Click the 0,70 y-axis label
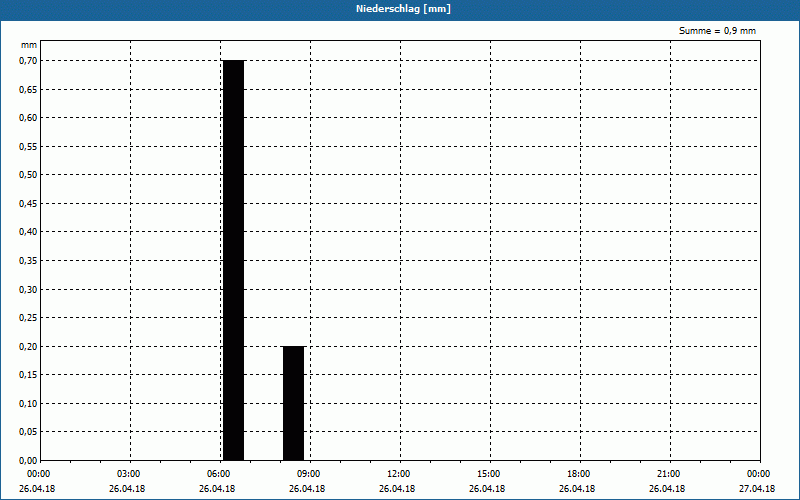Viewport: 800px width, 500px height. [28, 61]
